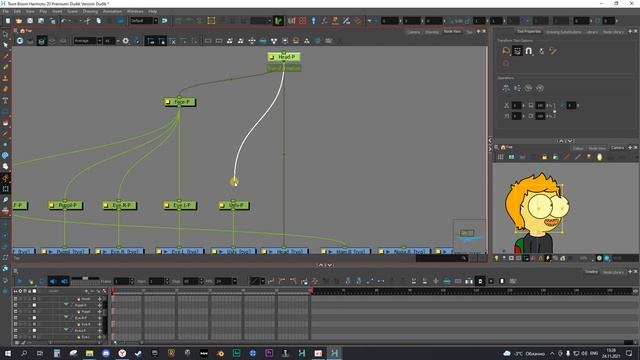Click the Add Layer plus in the Timeline header
This screenshot has height=360, width=640.
click(86, 291)
